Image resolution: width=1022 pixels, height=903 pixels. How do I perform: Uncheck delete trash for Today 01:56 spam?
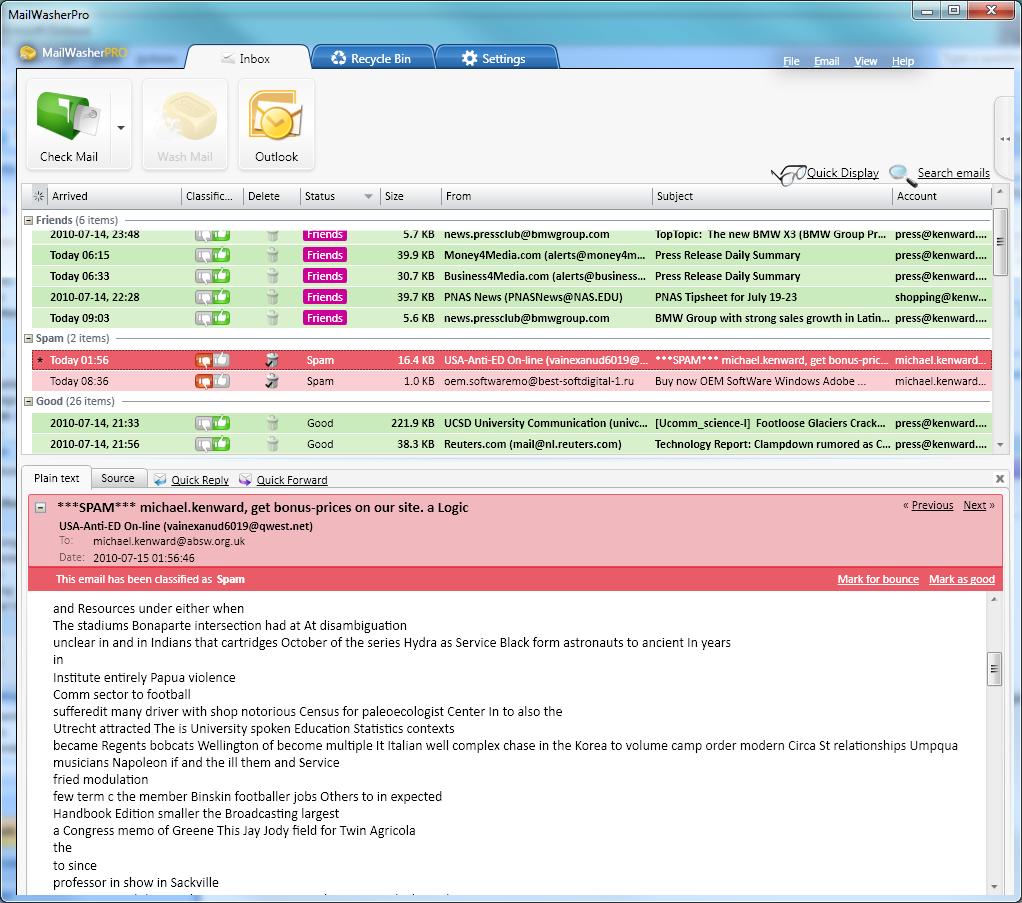pyautogui.click(x=272, y=359)
